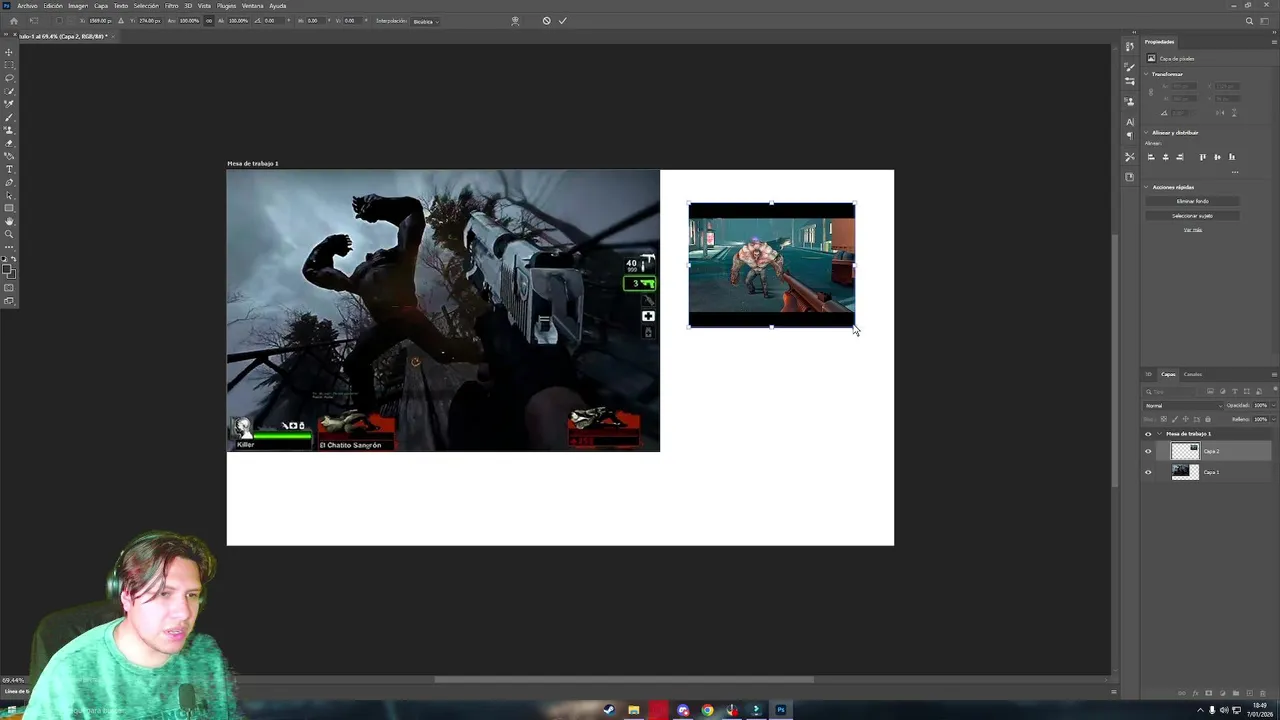
Task: Open the Archivo menu
Action: (x=27, y=6)
